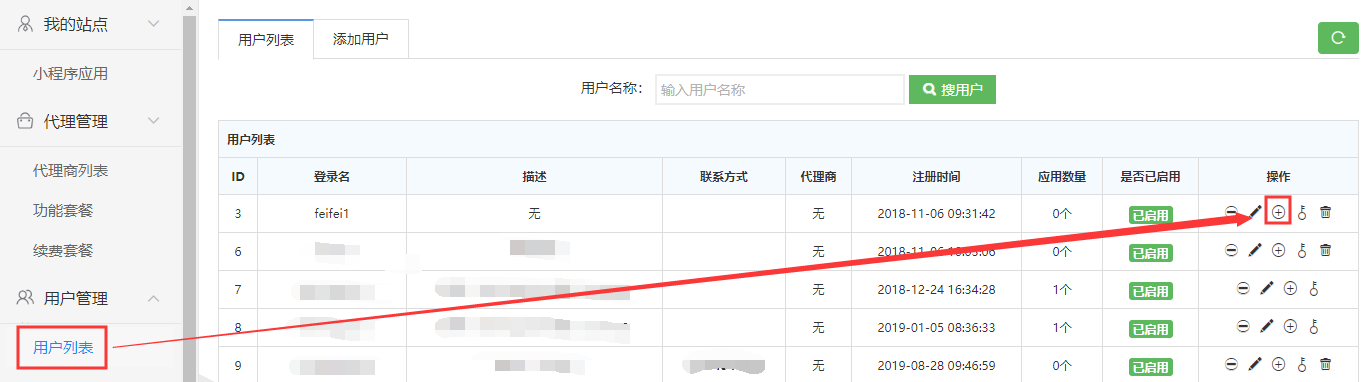Click registration time 2018-11-06 09:31:42

point(936,214)
